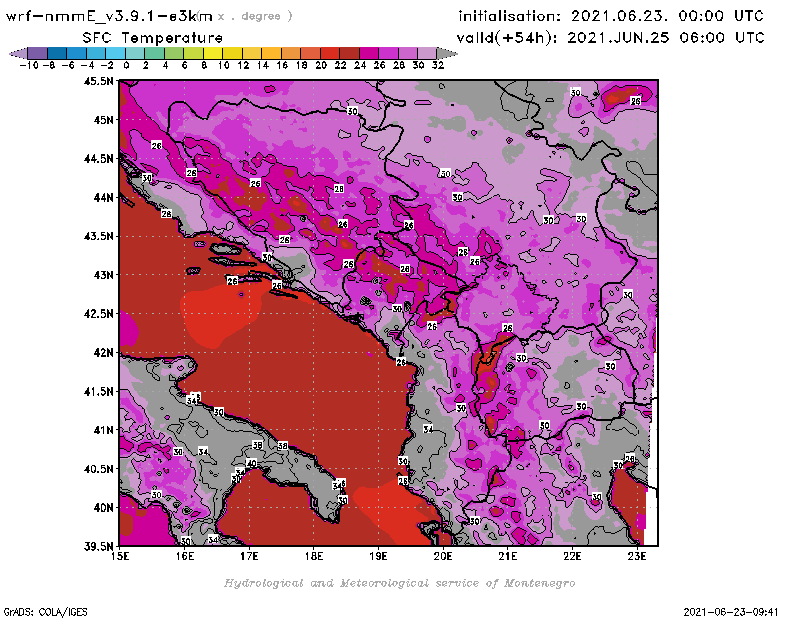Click the '40' contour label near Taranto gulf
Image resolution: width=800 pixels, height=618 pixels.
(252, 464)
